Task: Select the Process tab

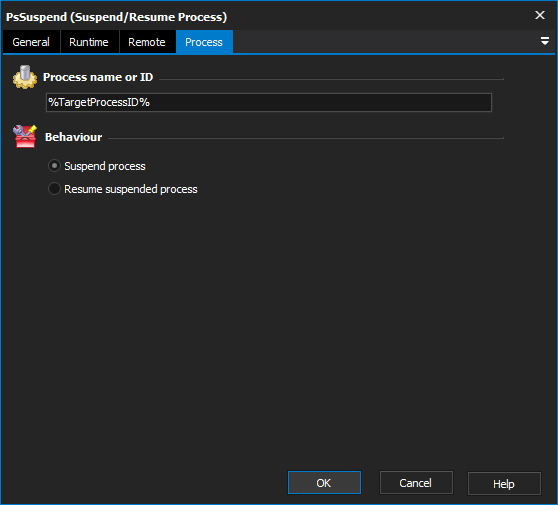Action: [x=204, y=42]
